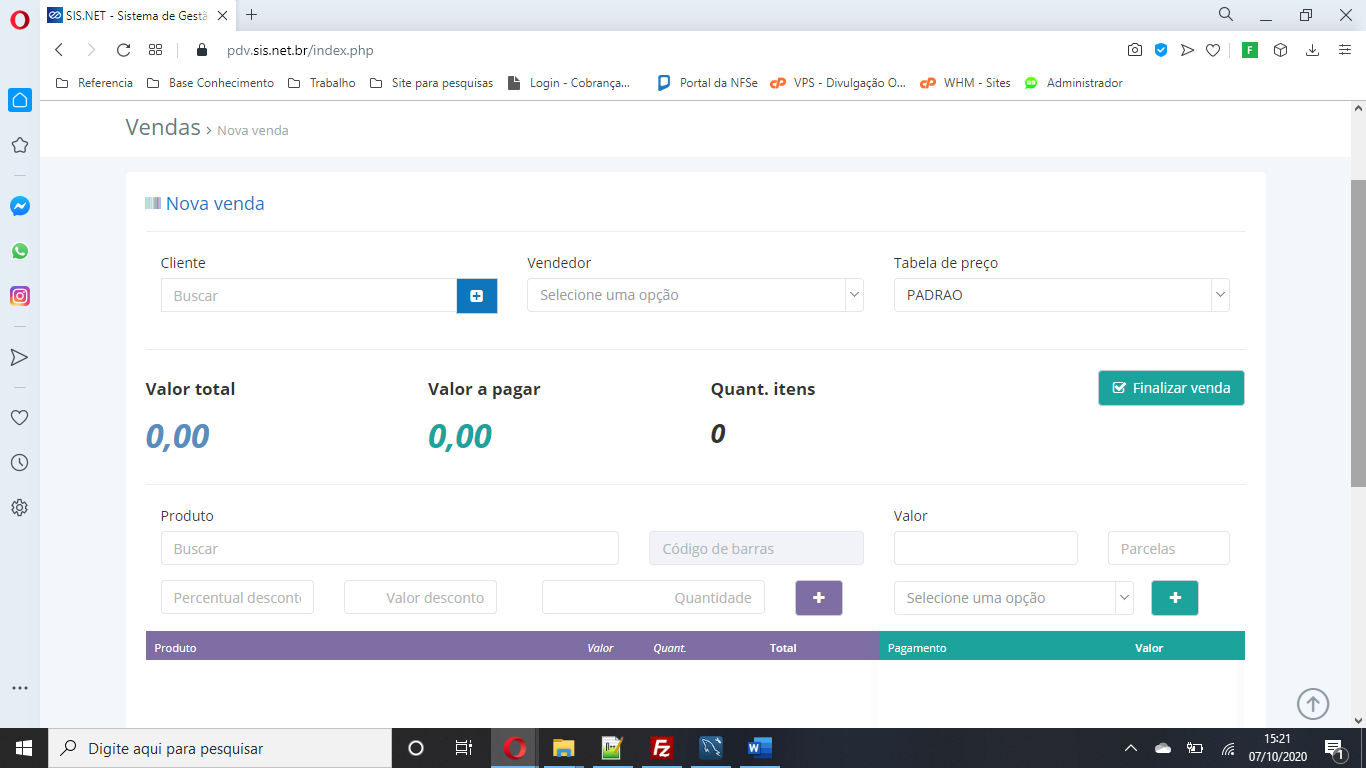Screen dimensions: 1366x768
Task: Open WhatsApp in the sidebar
Action: (x=19, y=251)
